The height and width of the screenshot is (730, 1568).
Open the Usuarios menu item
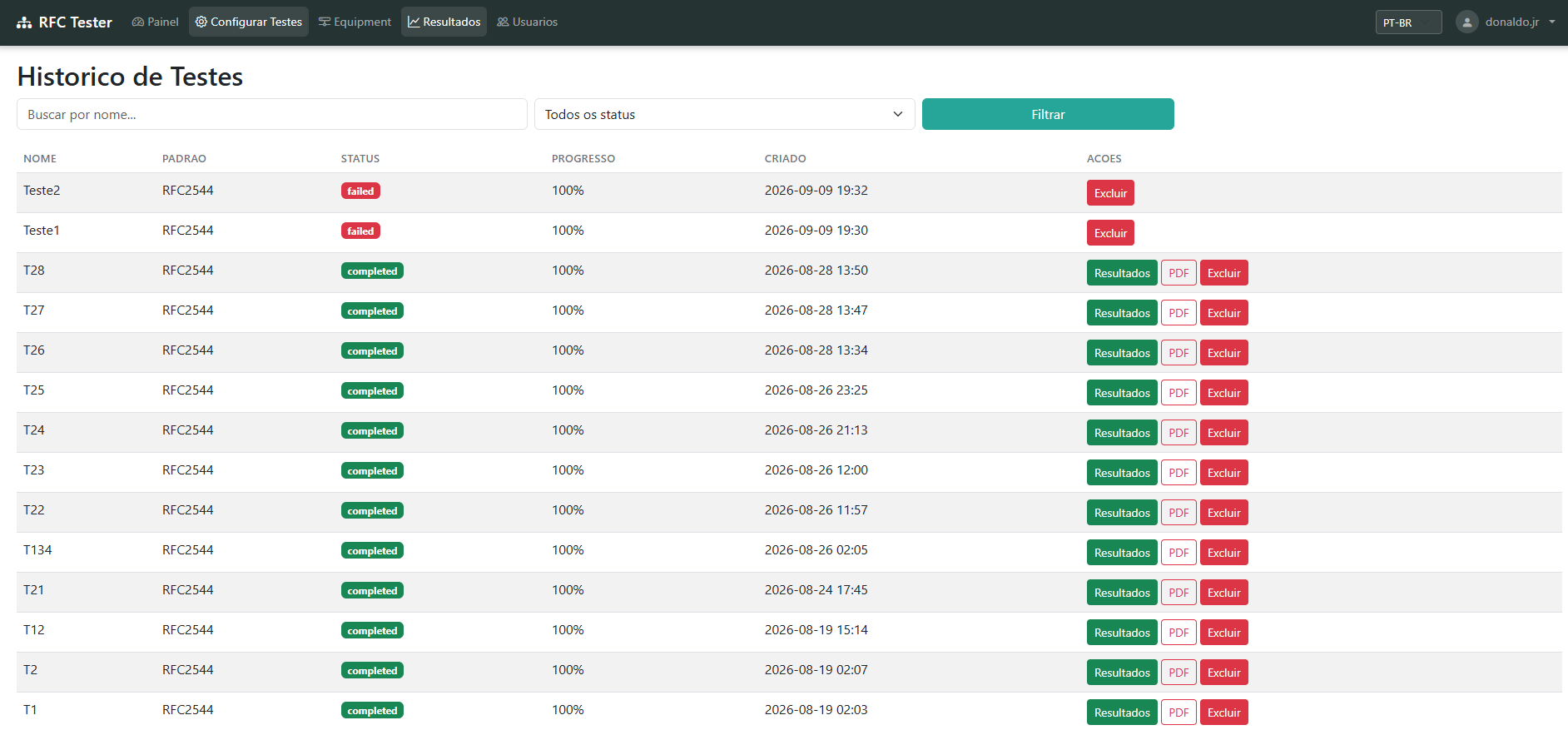528,22
